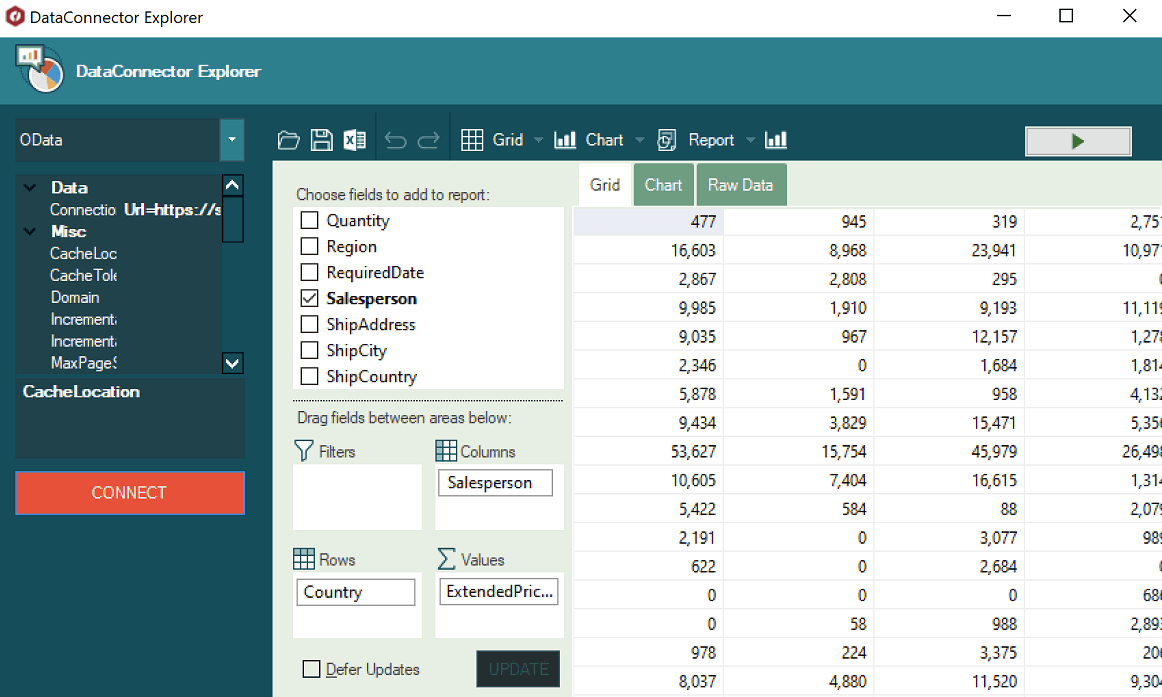Click the Report toolbar icon
This screenshot has width=1162, height=697.
666,140
